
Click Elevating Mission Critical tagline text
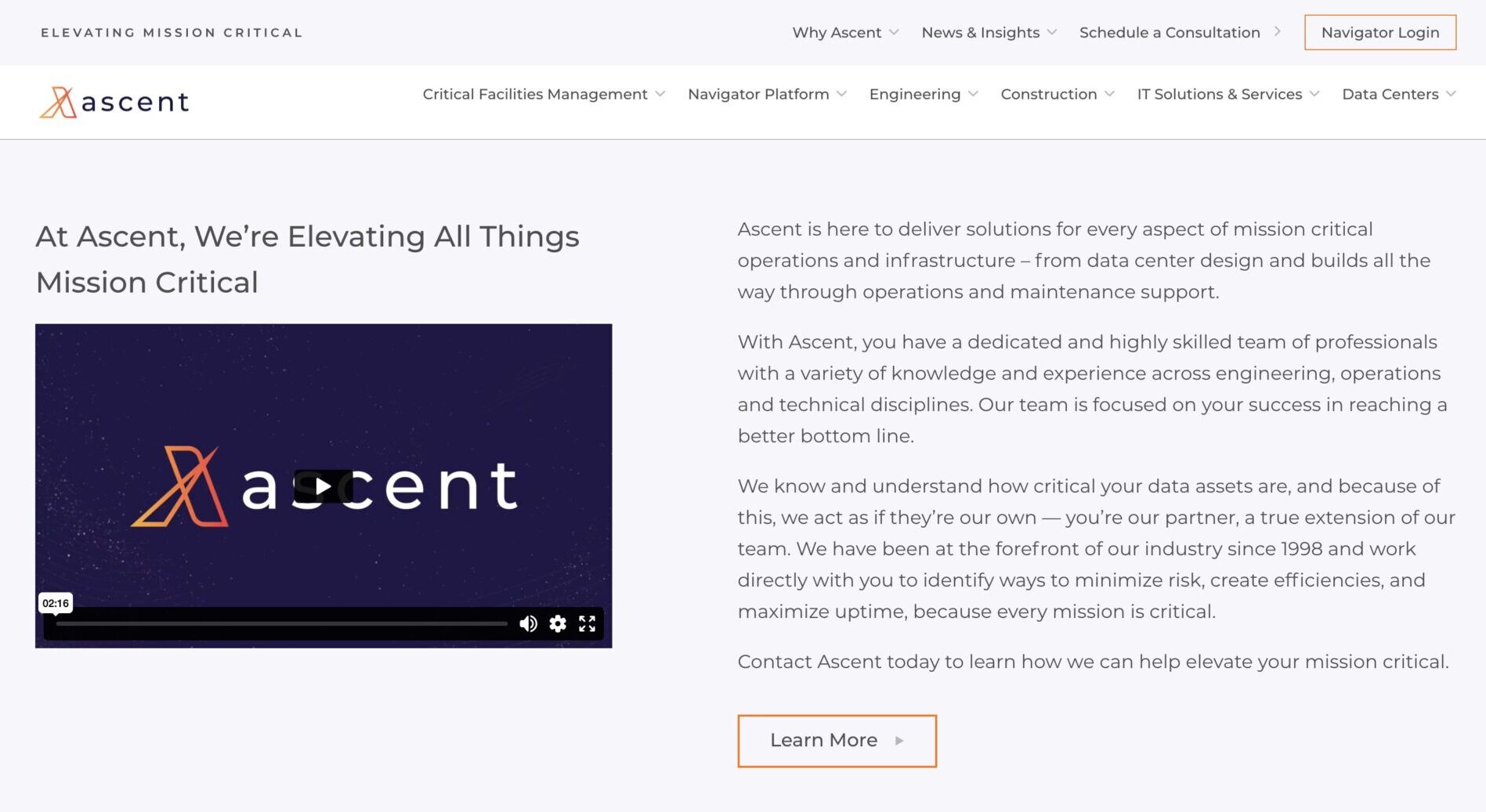click(172, 32)
